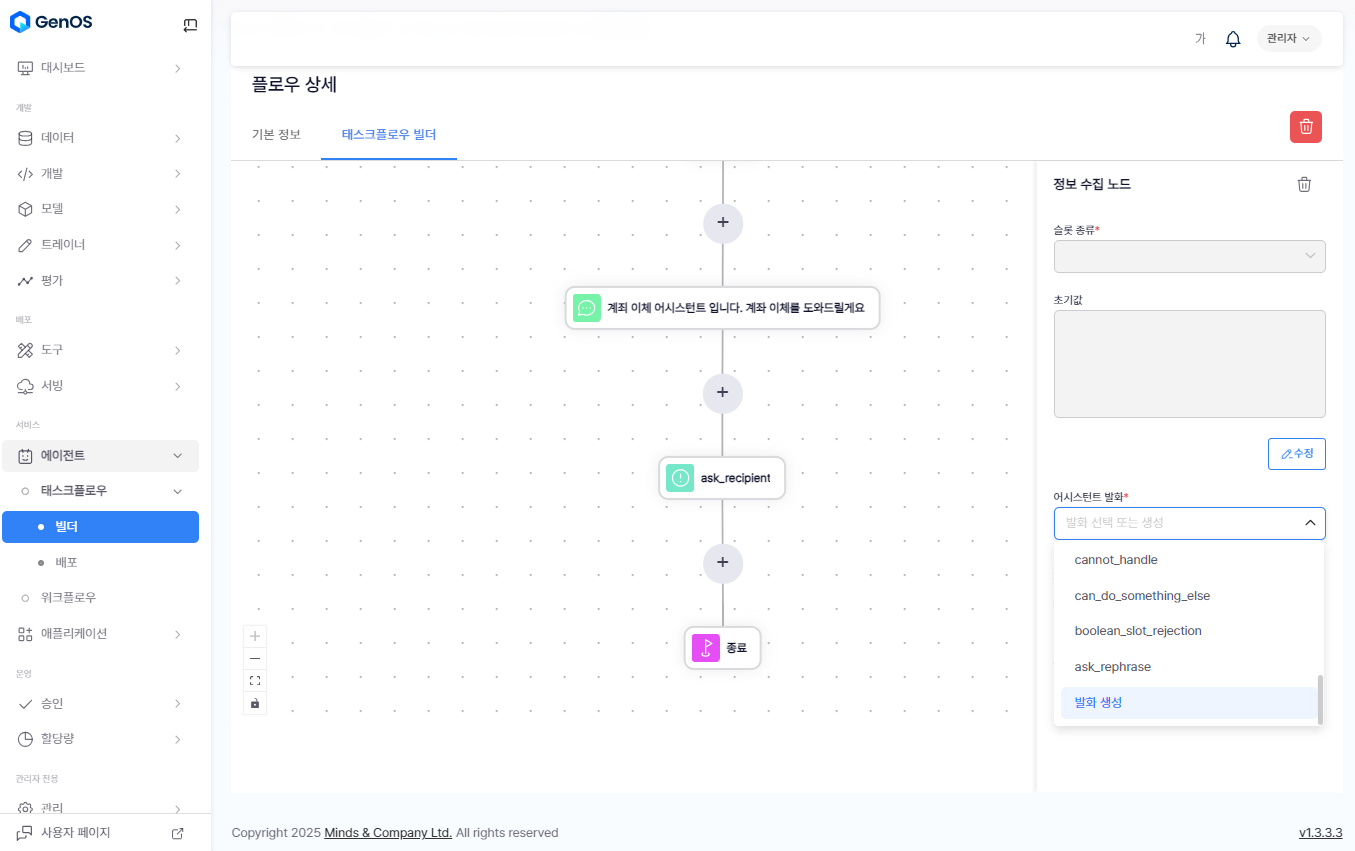
Task: Toggle the canvas lock icon
Action: click(255, 704)
